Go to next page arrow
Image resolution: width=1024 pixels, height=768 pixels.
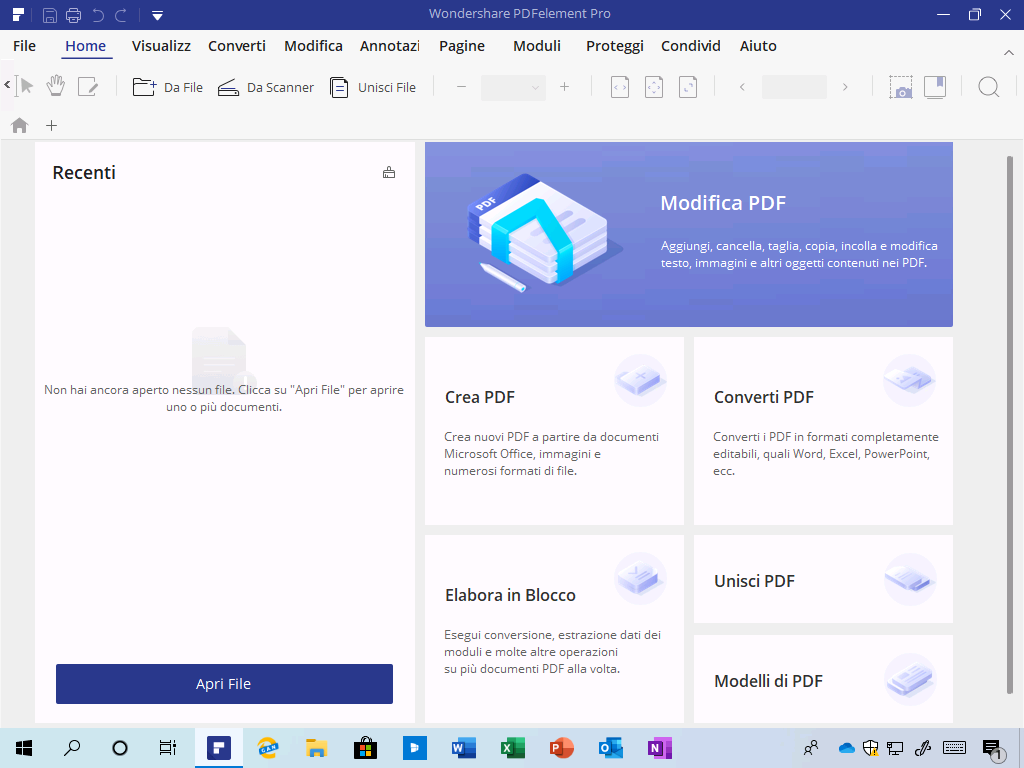[845, 87]
